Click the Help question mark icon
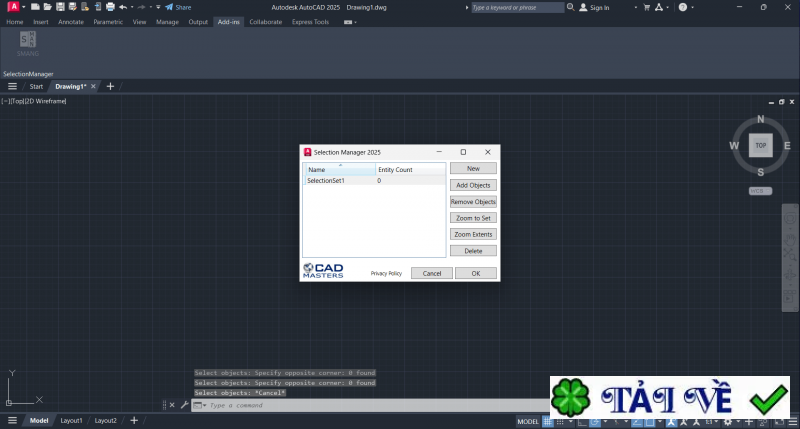 tap(682, 7)
